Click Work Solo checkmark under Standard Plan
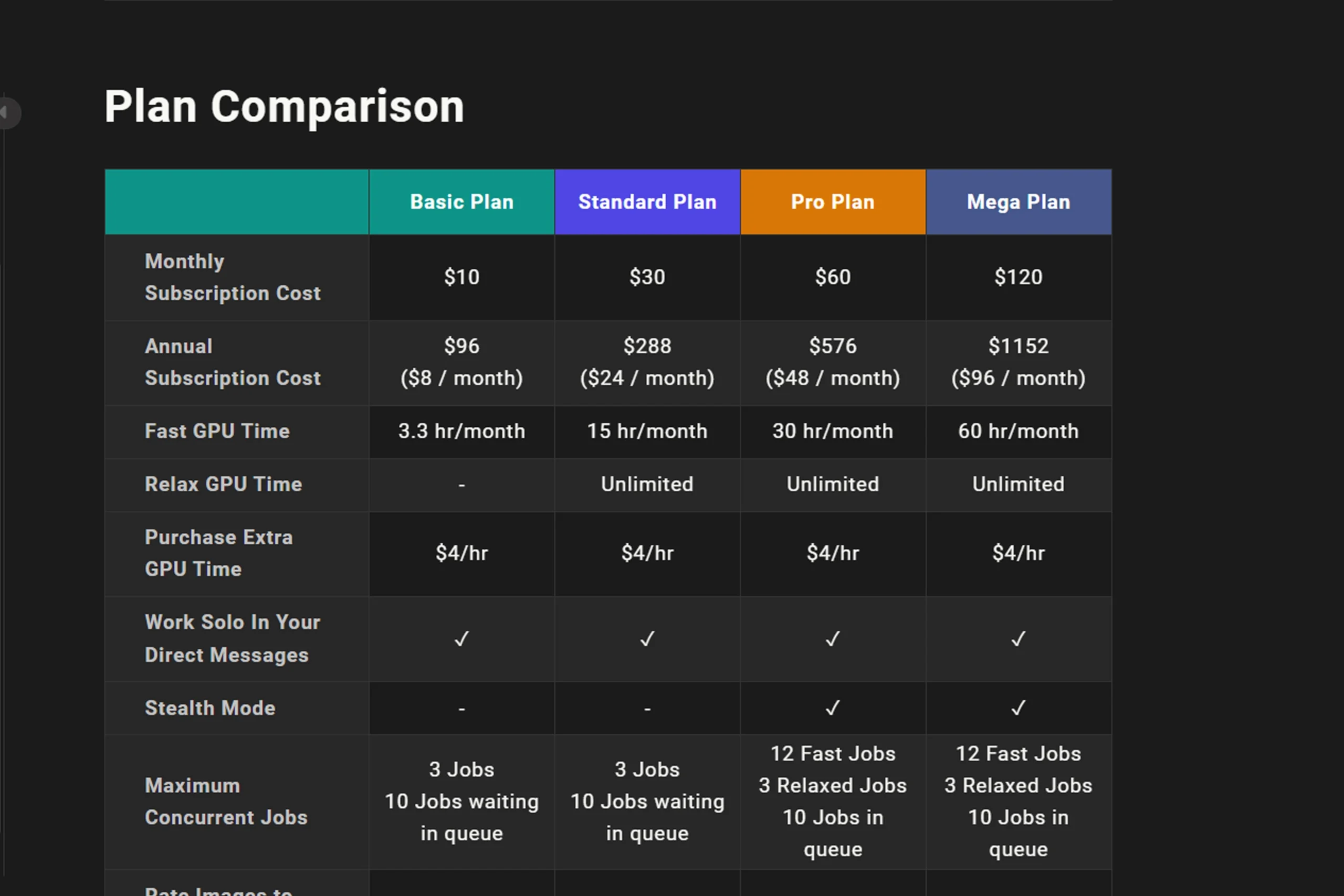1344x896 pixels. pos(647,639)
